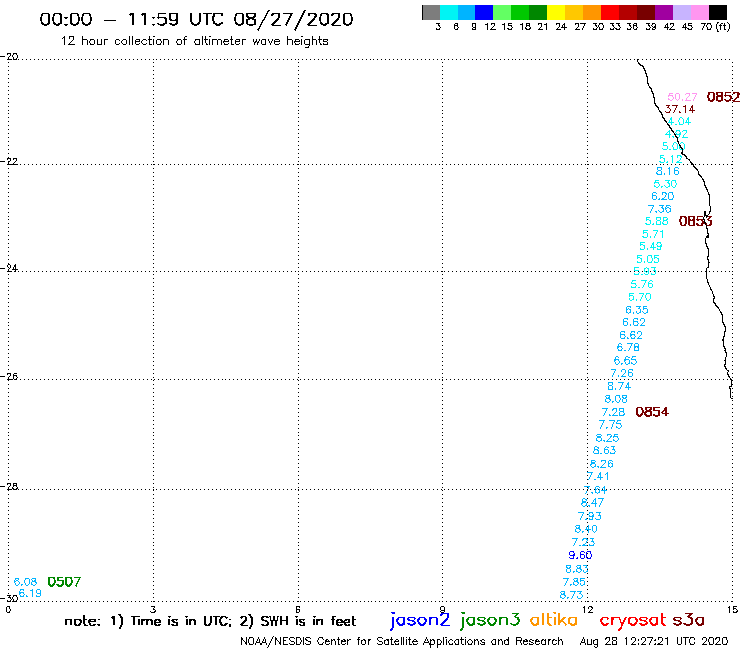Click the 8.08 wave height value
Viewport: 740px width, 650px height.
click(x=616, y=399)
